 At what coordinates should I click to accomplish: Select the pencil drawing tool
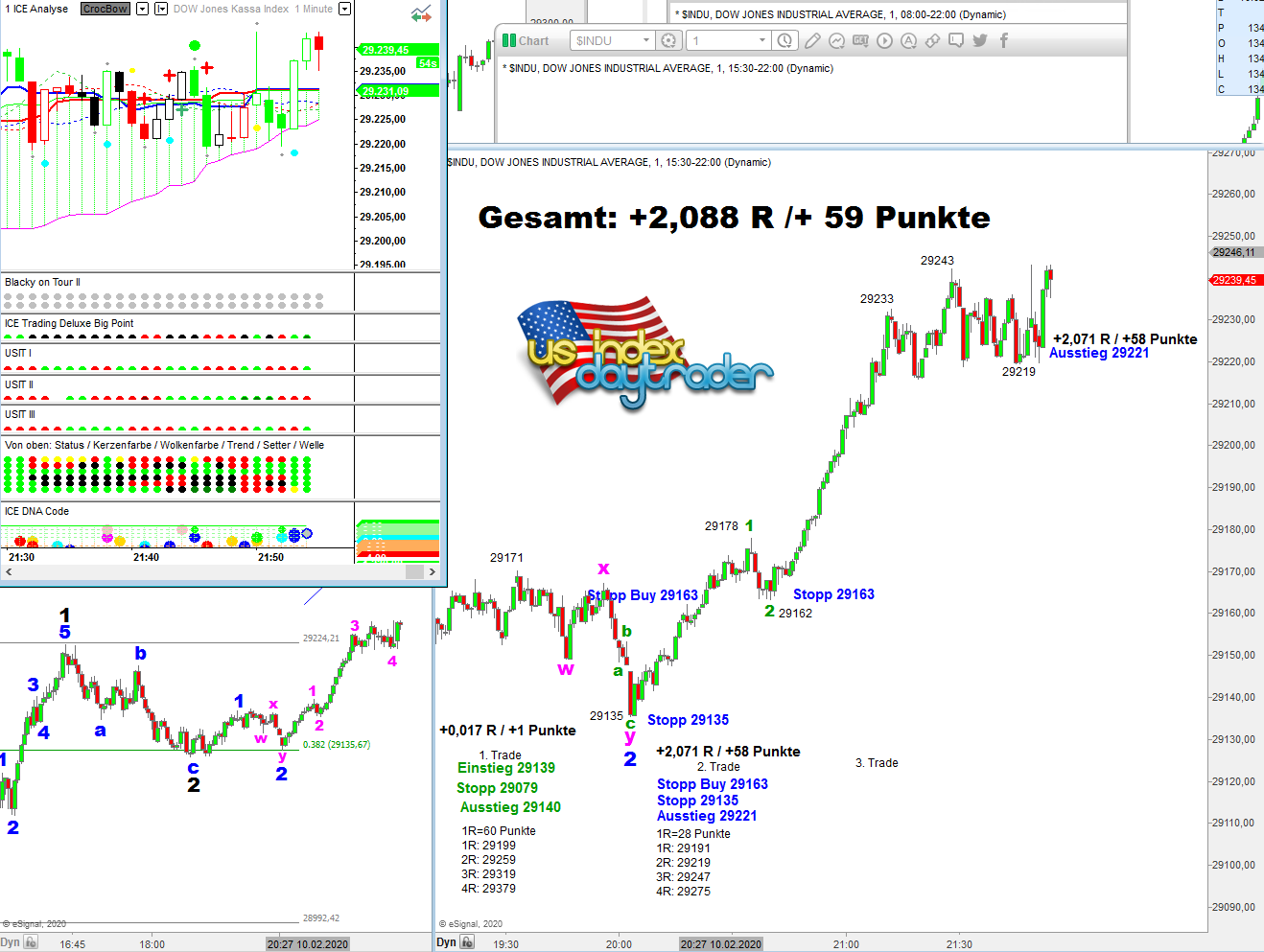[812, 40]
